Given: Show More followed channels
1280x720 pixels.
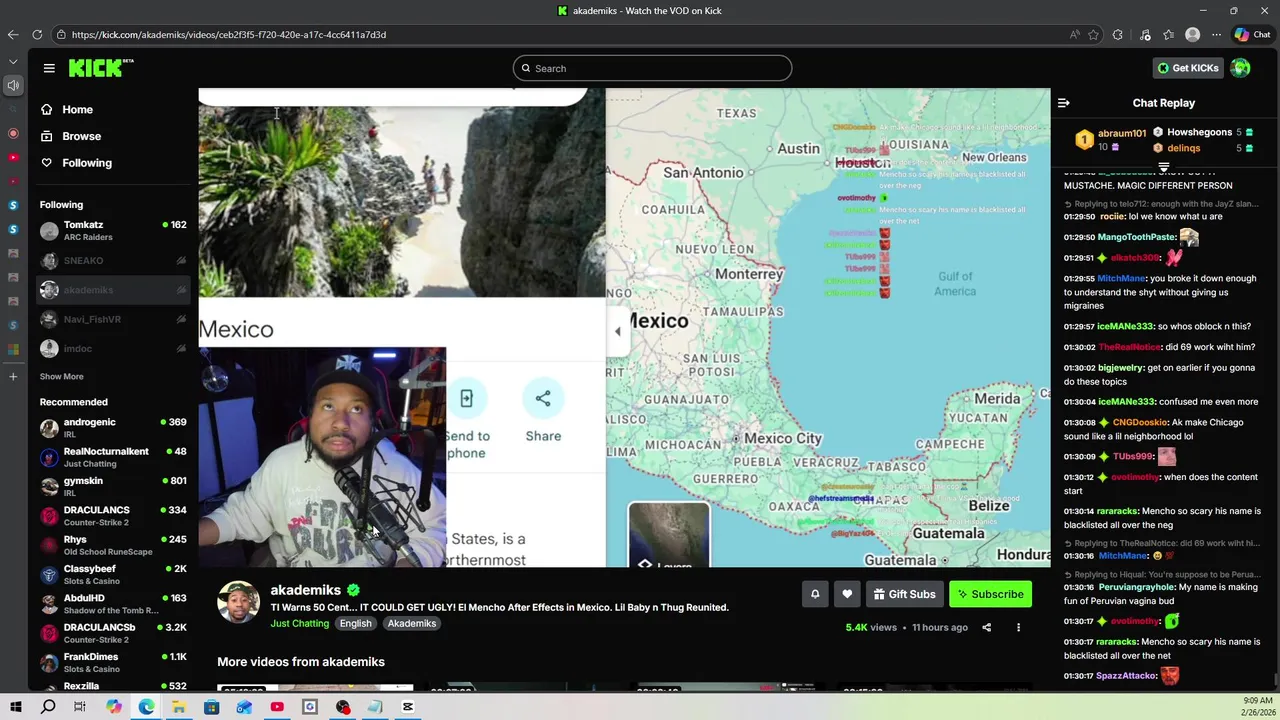Looking at the screenshot, I should point(61,377).
